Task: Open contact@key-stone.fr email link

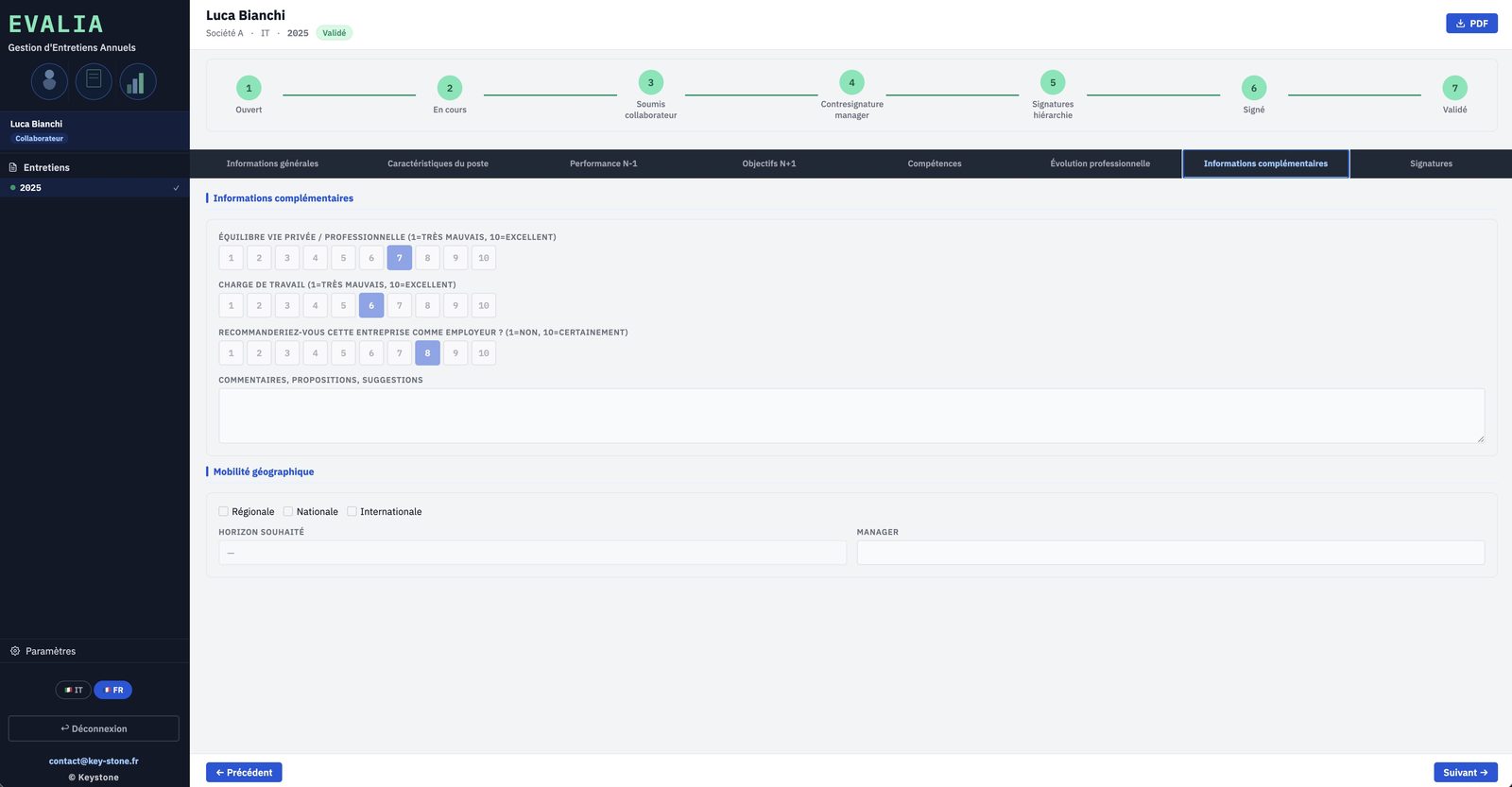Action: [94, 761]
